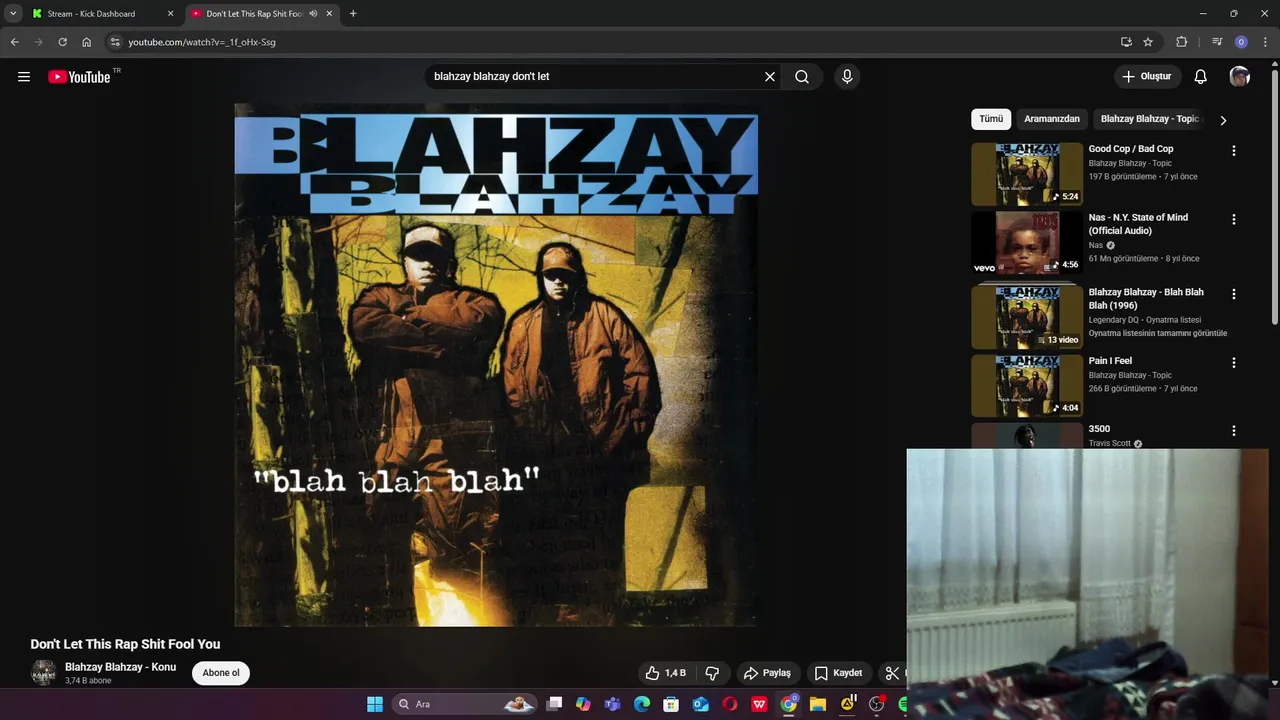Click the video player album artwork
The height and width of the screenshot is (720, 1280).
496,365
